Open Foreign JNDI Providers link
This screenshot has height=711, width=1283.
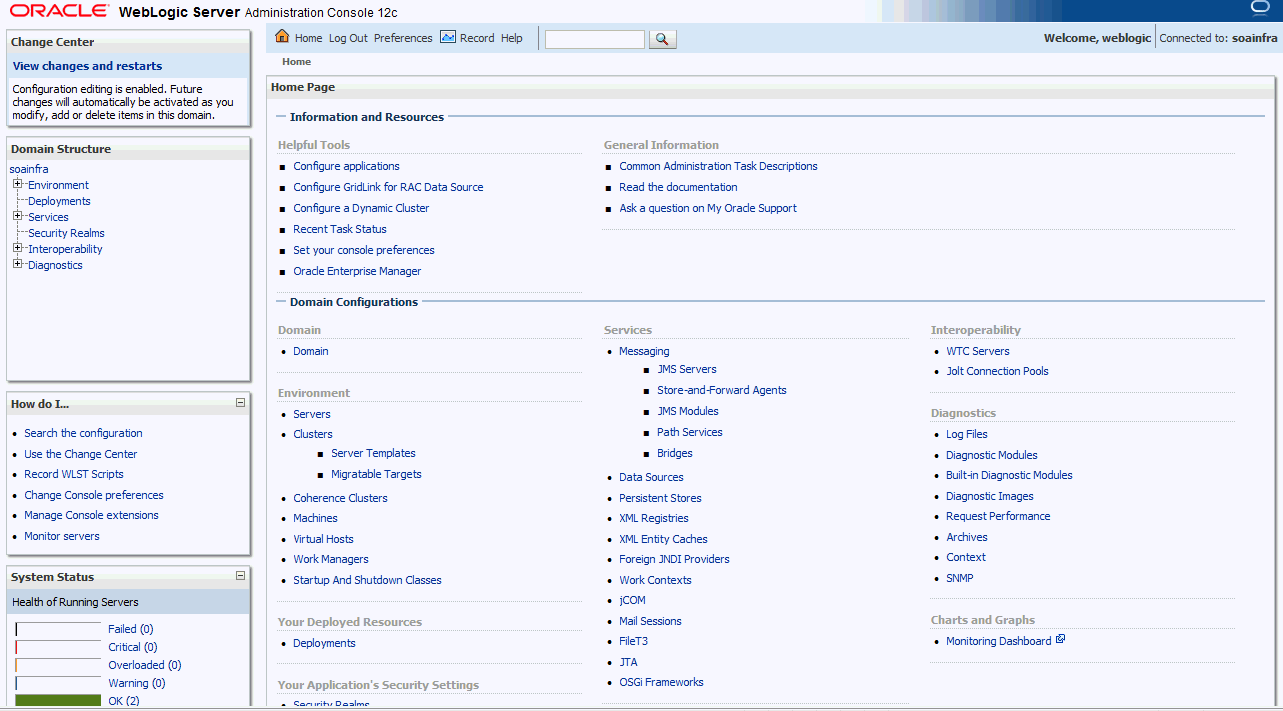tap(674, 559)
